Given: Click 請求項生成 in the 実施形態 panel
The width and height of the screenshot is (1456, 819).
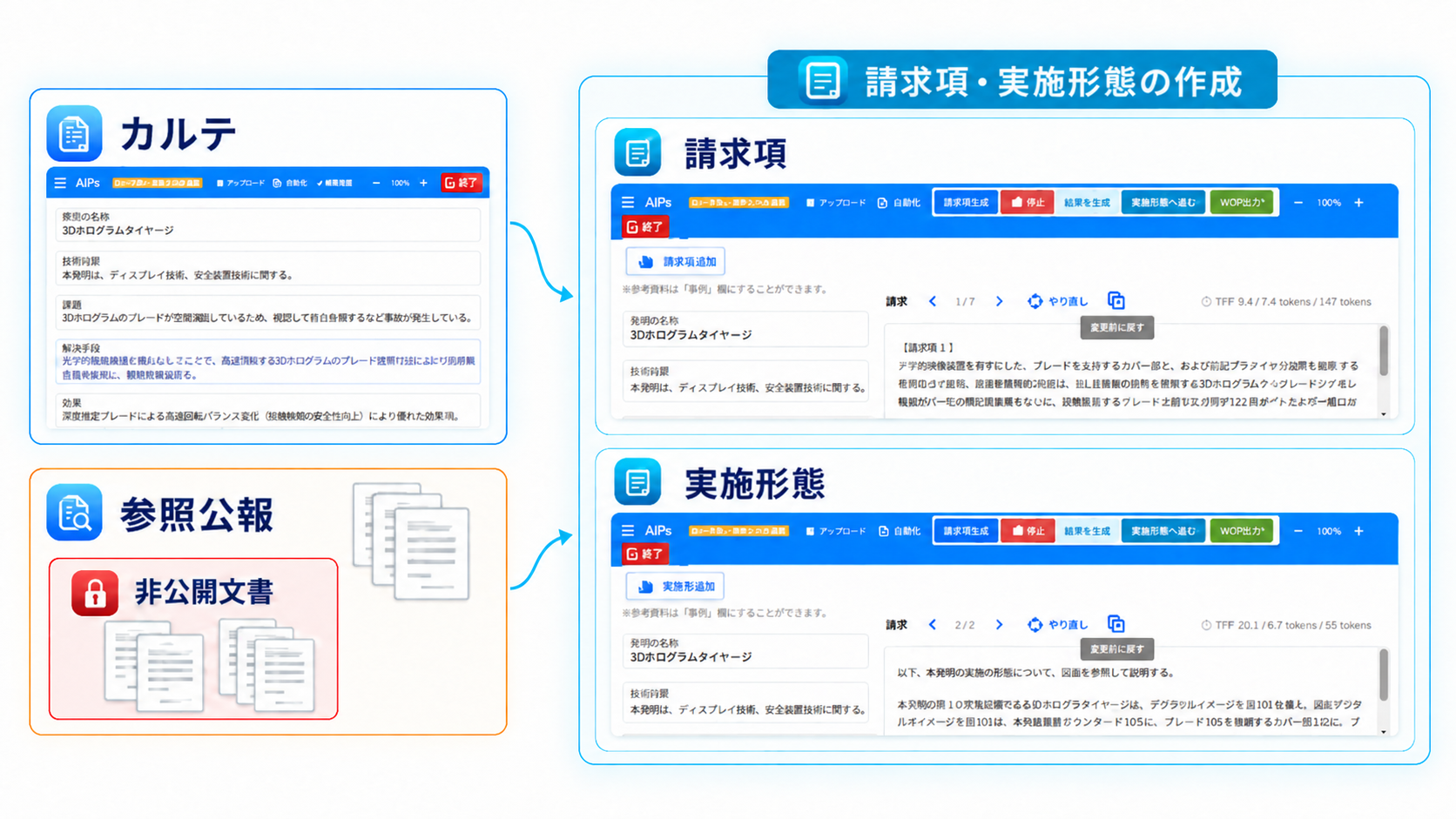Looking at the screenshot, I should (x=967, y=530).
